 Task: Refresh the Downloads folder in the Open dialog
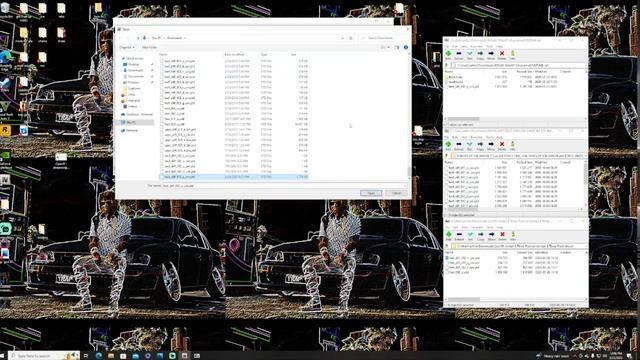(x=351, y=38)
